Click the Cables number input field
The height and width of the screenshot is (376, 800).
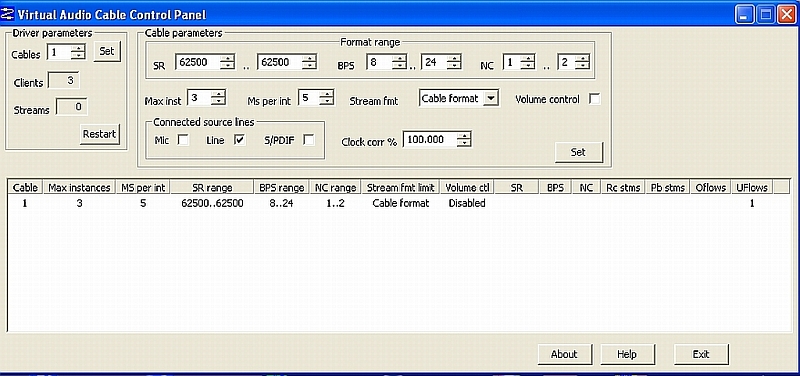[x=59, y=52]
